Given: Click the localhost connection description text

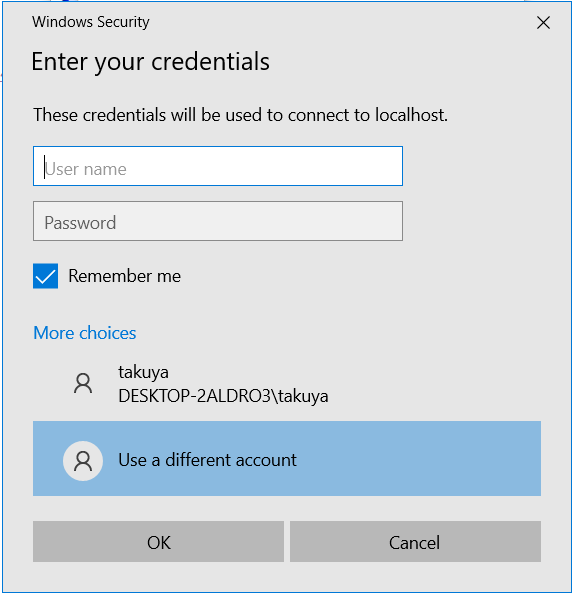Looking at the screenshot, I should (240, 115).
